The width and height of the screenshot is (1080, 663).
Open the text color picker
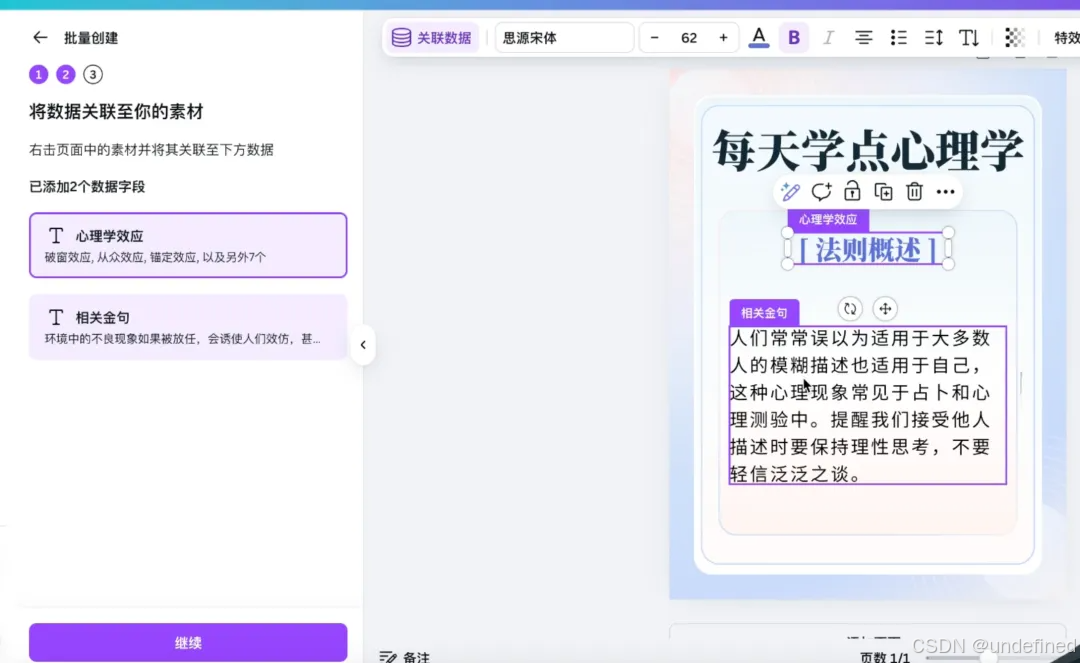(x=758, y=37)
